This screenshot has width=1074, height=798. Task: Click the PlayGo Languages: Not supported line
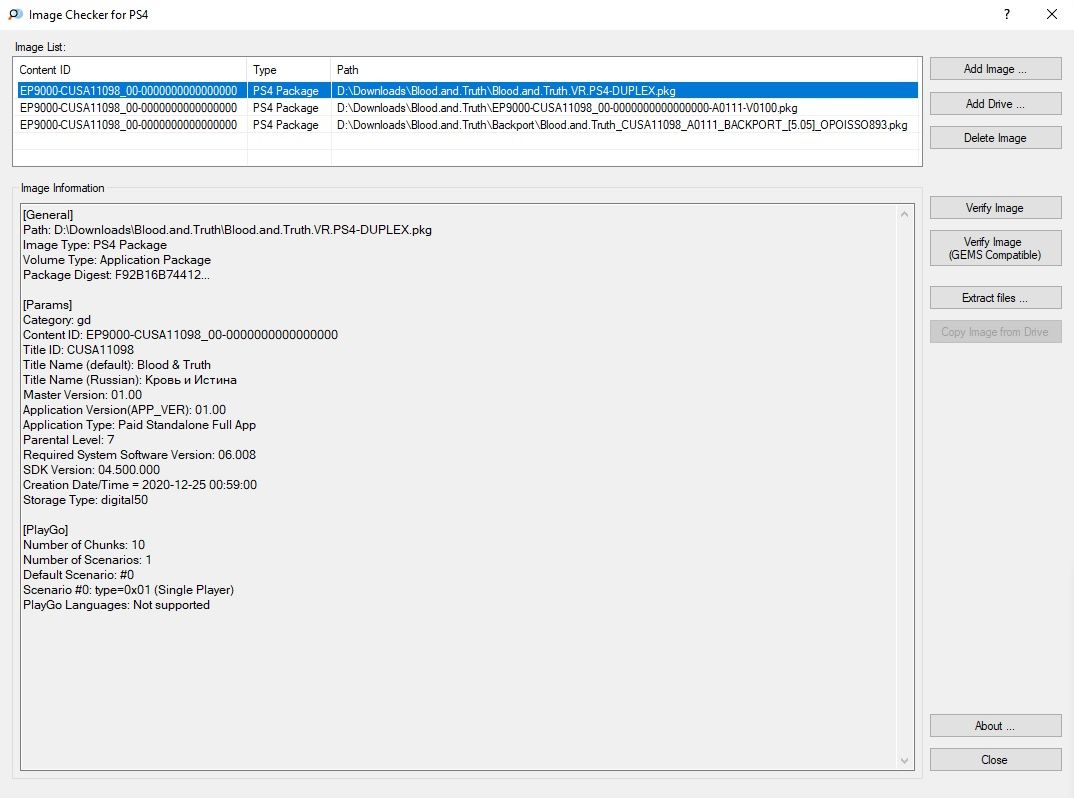pyautogui.click(x=116, y=605)
